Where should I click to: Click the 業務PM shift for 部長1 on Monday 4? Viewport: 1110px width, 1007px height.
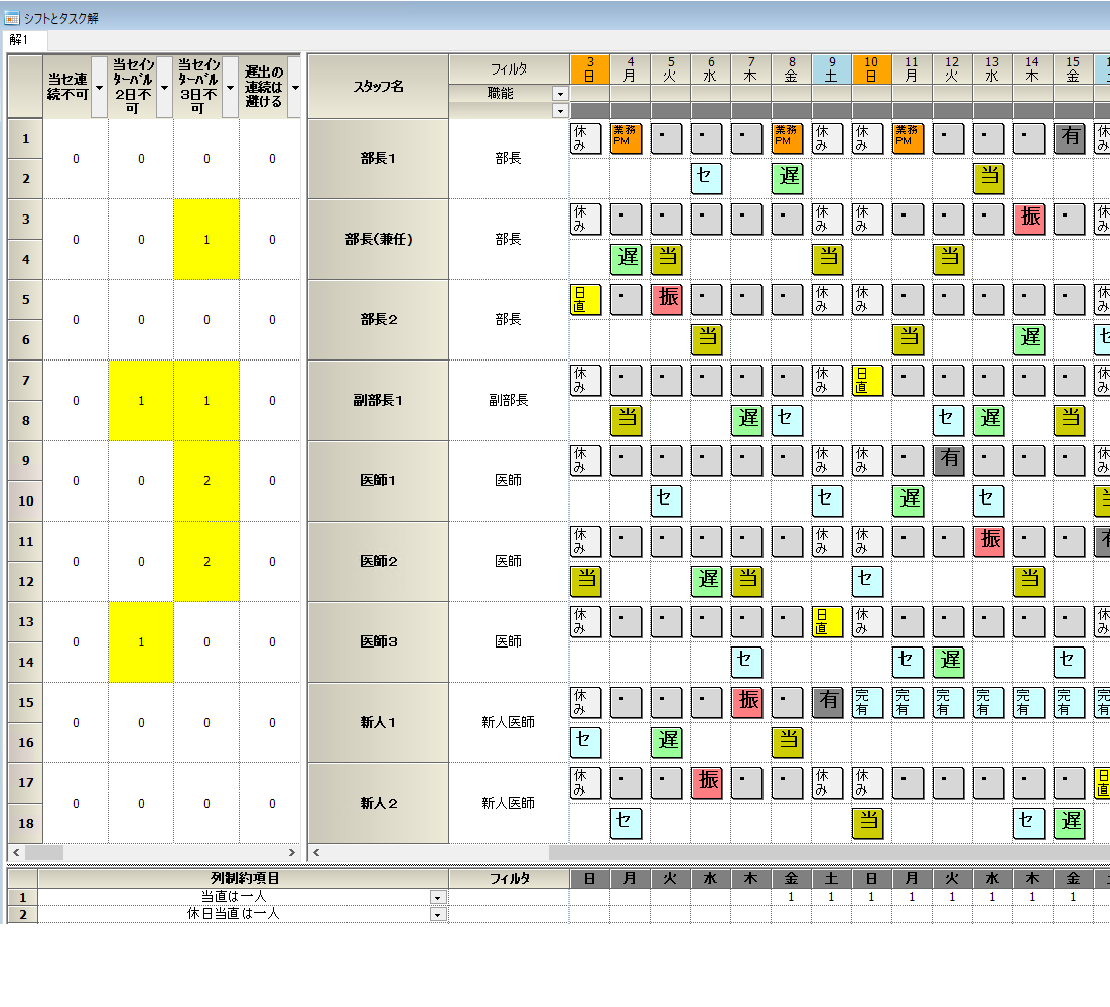click(626, 138)
